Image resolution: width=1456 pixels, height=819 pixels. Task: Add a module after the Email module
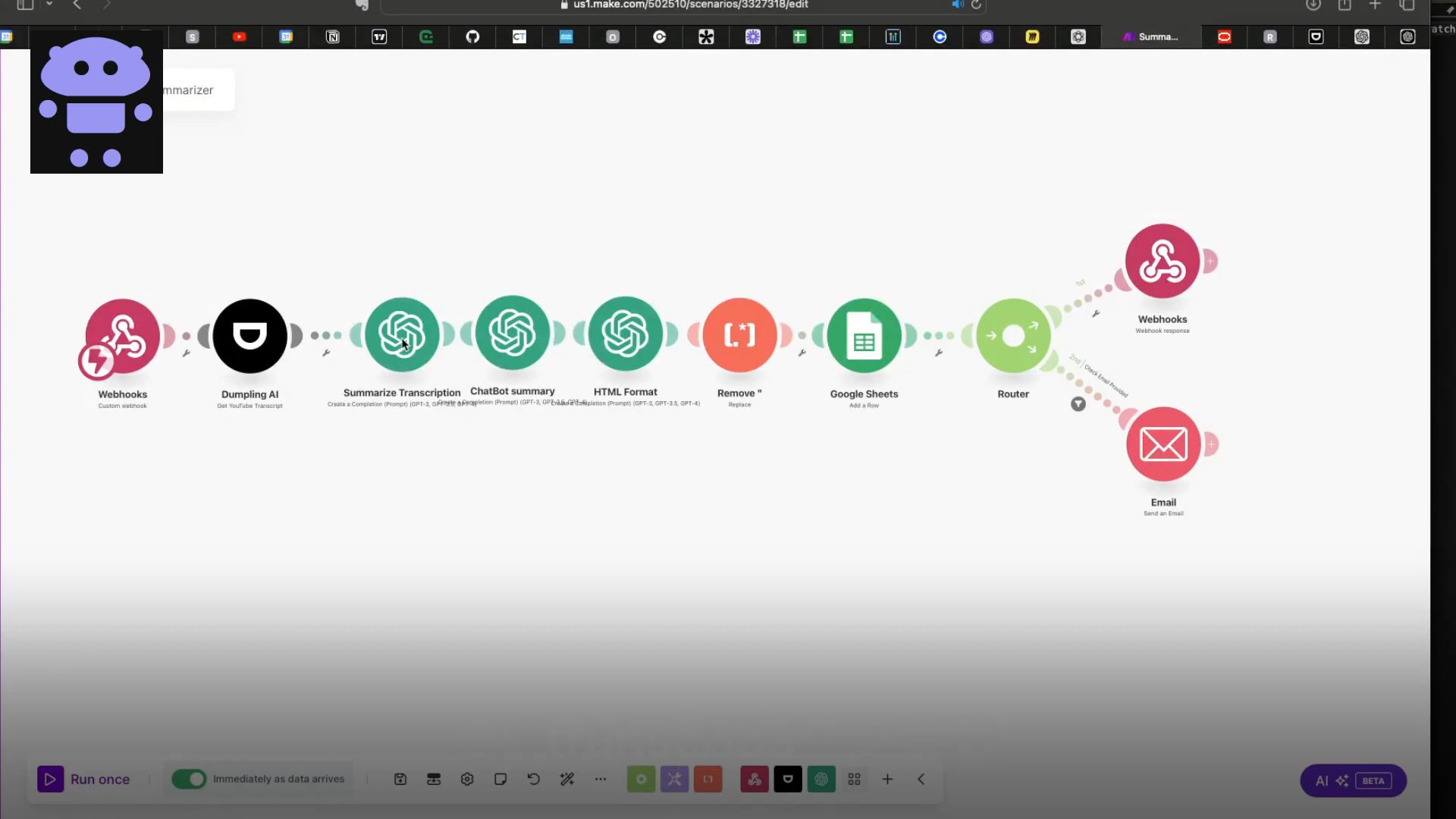pos(1212,444)
